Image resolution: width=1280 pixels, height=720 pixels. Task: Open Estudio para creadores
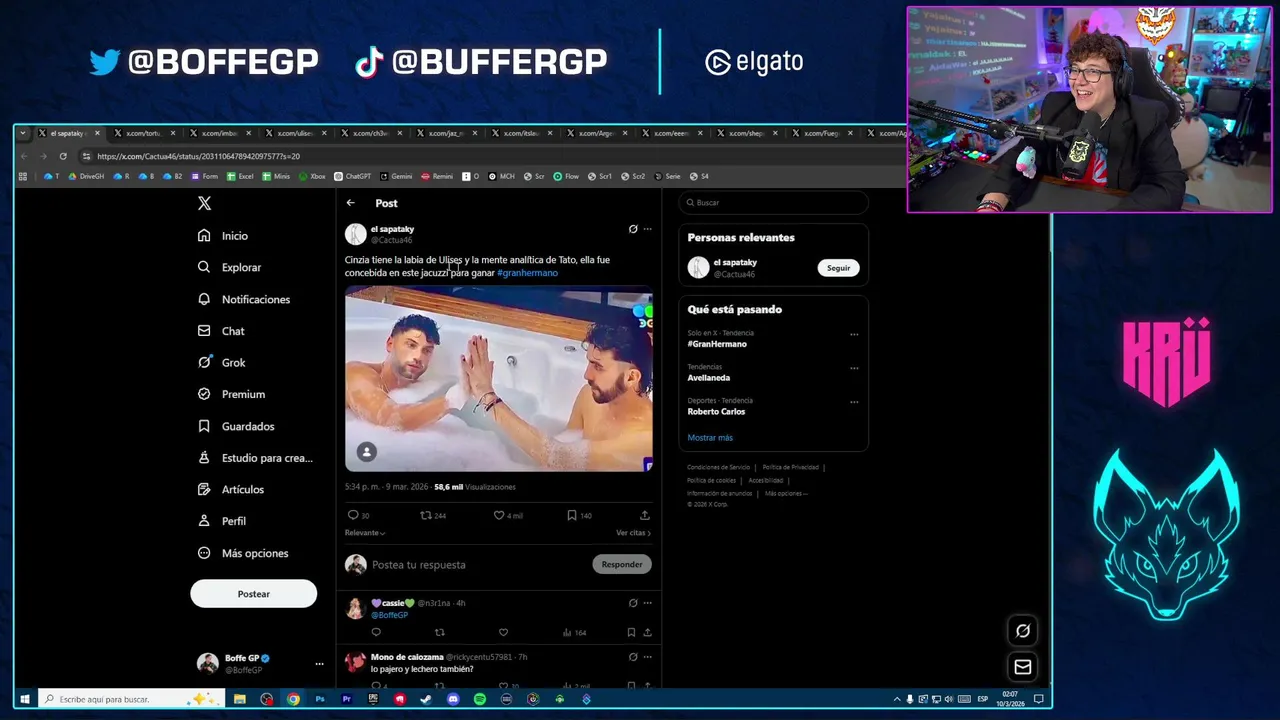coord(255,458)
